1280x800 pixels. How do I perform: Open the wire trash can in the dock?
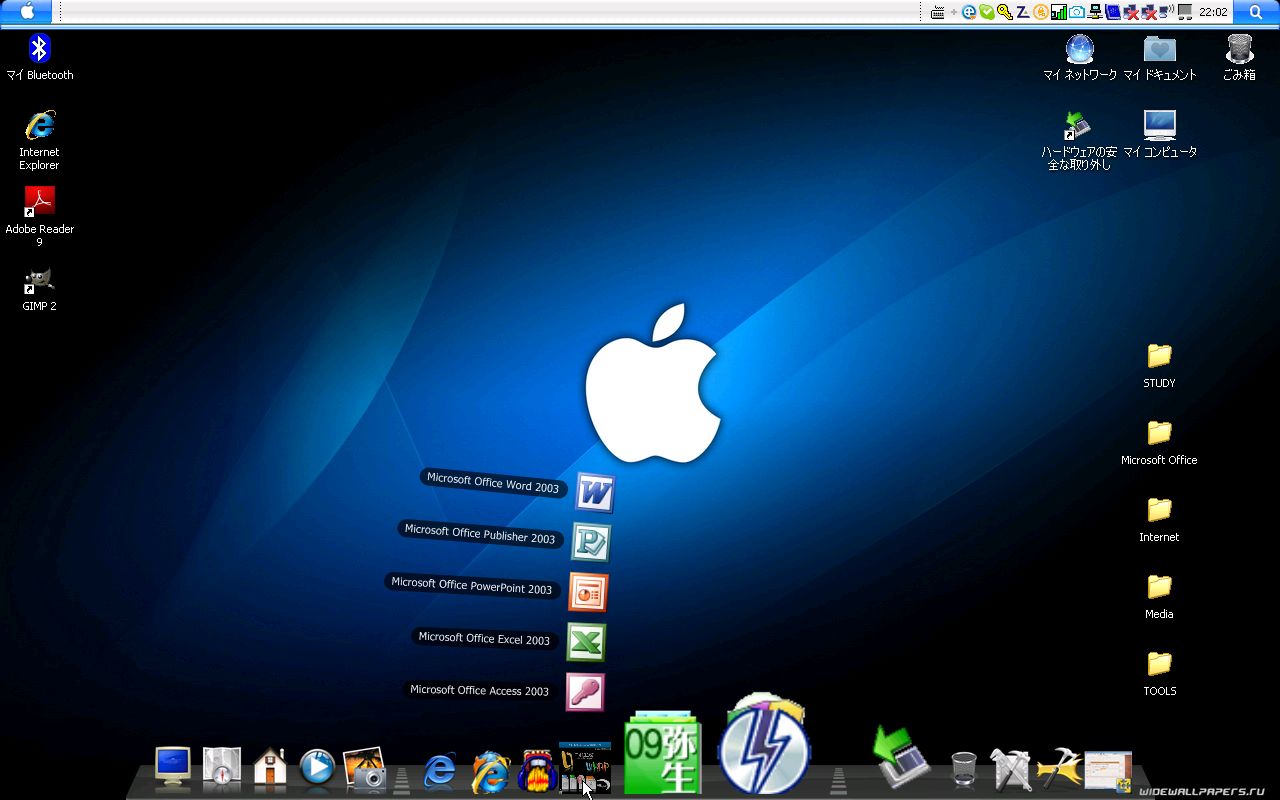pyautogui.click(x=964, y=770)
